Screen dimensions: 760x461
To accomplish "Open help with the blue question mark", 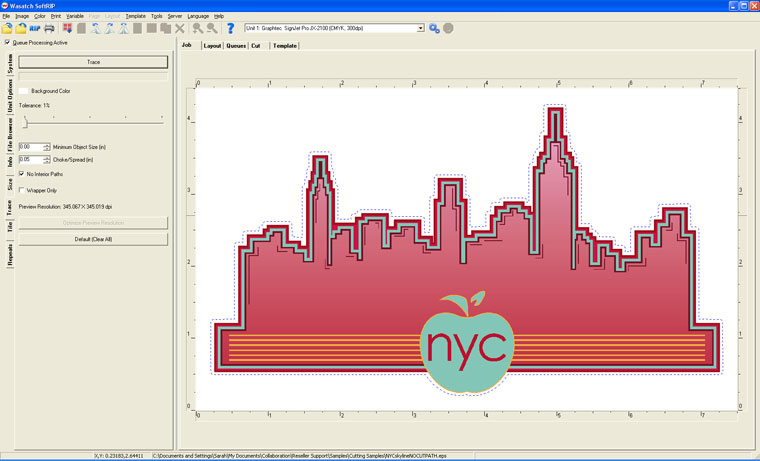I will (231, 29).
